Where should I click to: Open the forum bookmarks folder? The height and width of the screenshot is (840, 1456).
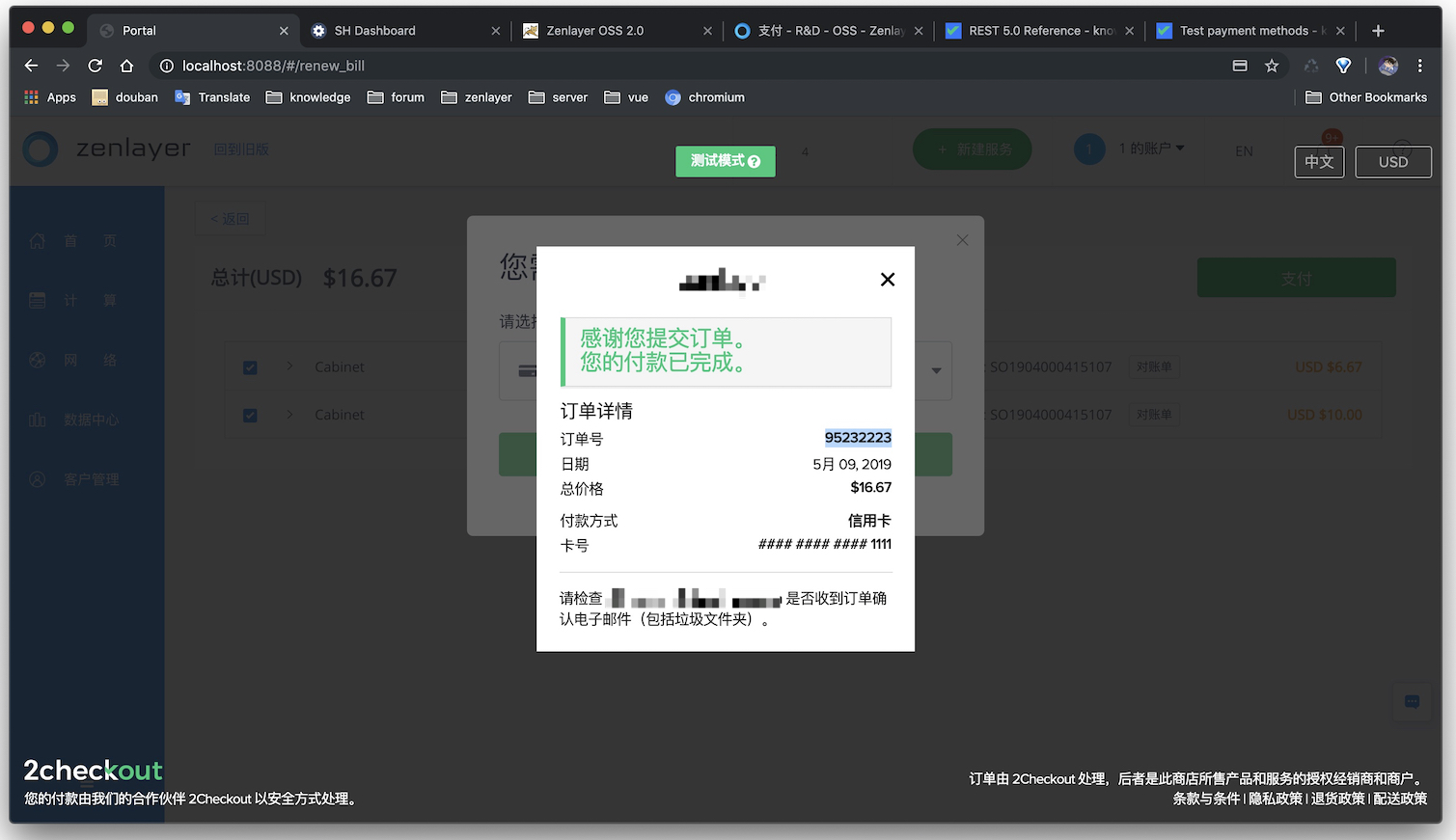coord(396,97)
